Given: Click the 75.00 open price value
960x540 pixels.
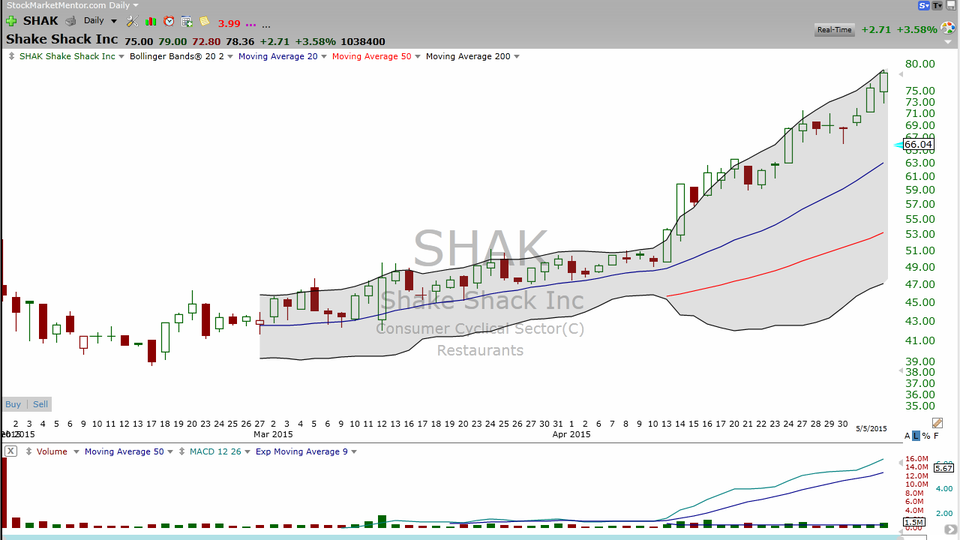Looking at the screenshot, I should pos(139,42).
